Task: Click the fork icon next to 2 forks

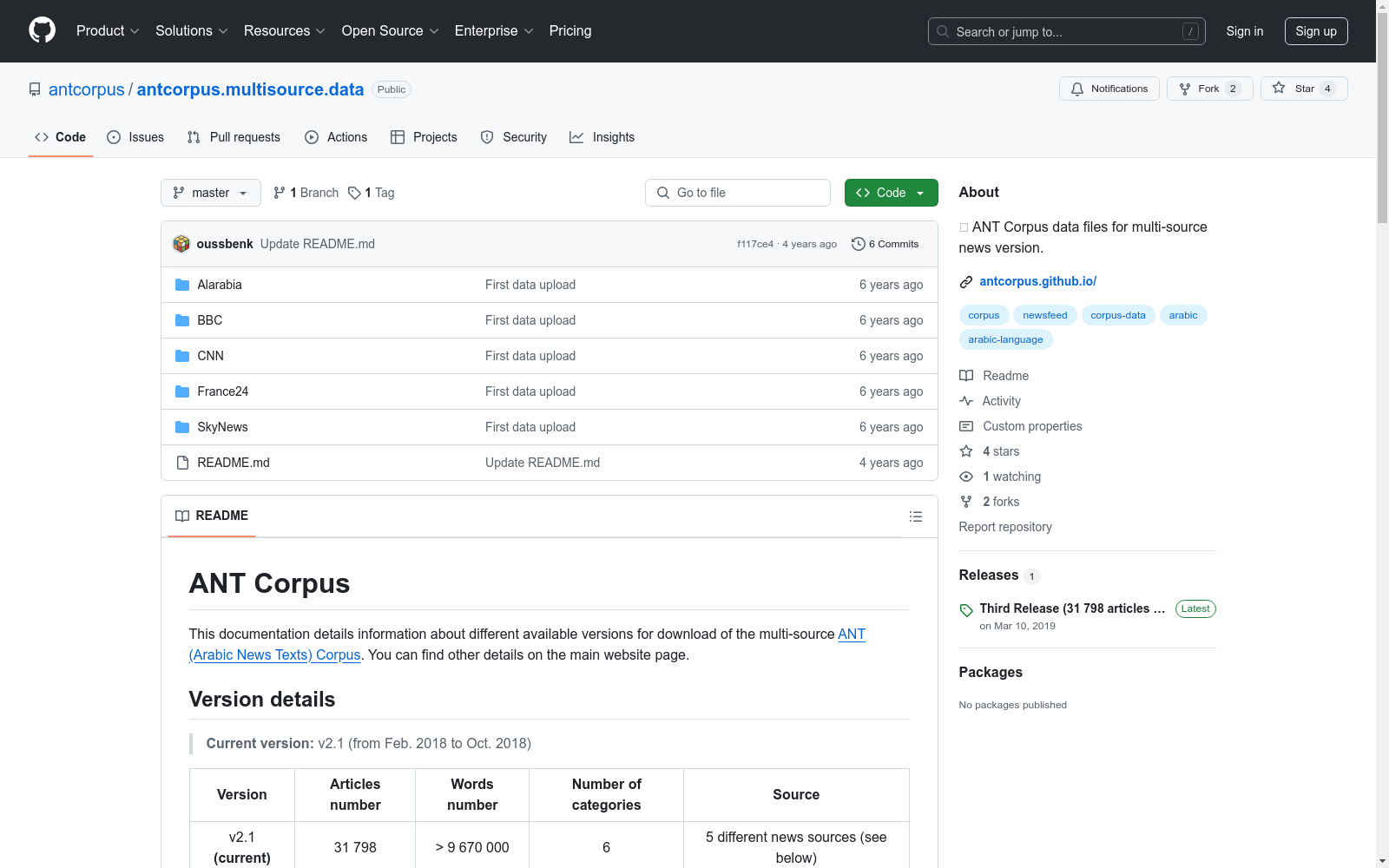Action: tap(966, 502)
